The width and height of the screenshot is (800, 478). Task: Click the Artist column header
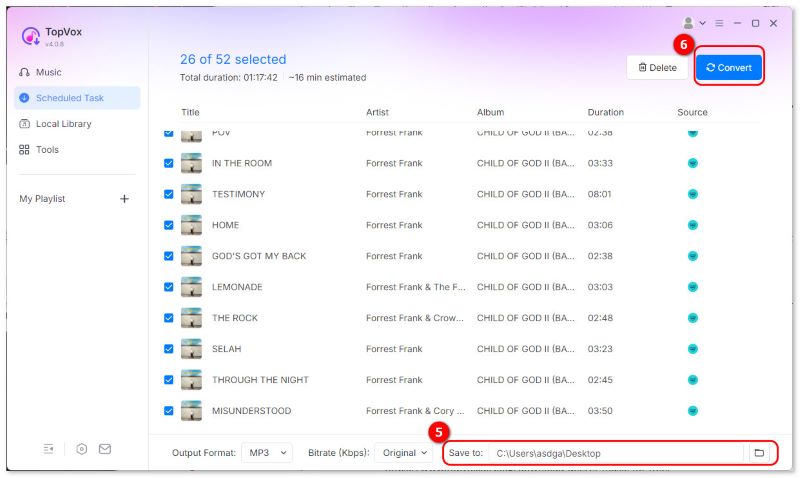[377, 112]
